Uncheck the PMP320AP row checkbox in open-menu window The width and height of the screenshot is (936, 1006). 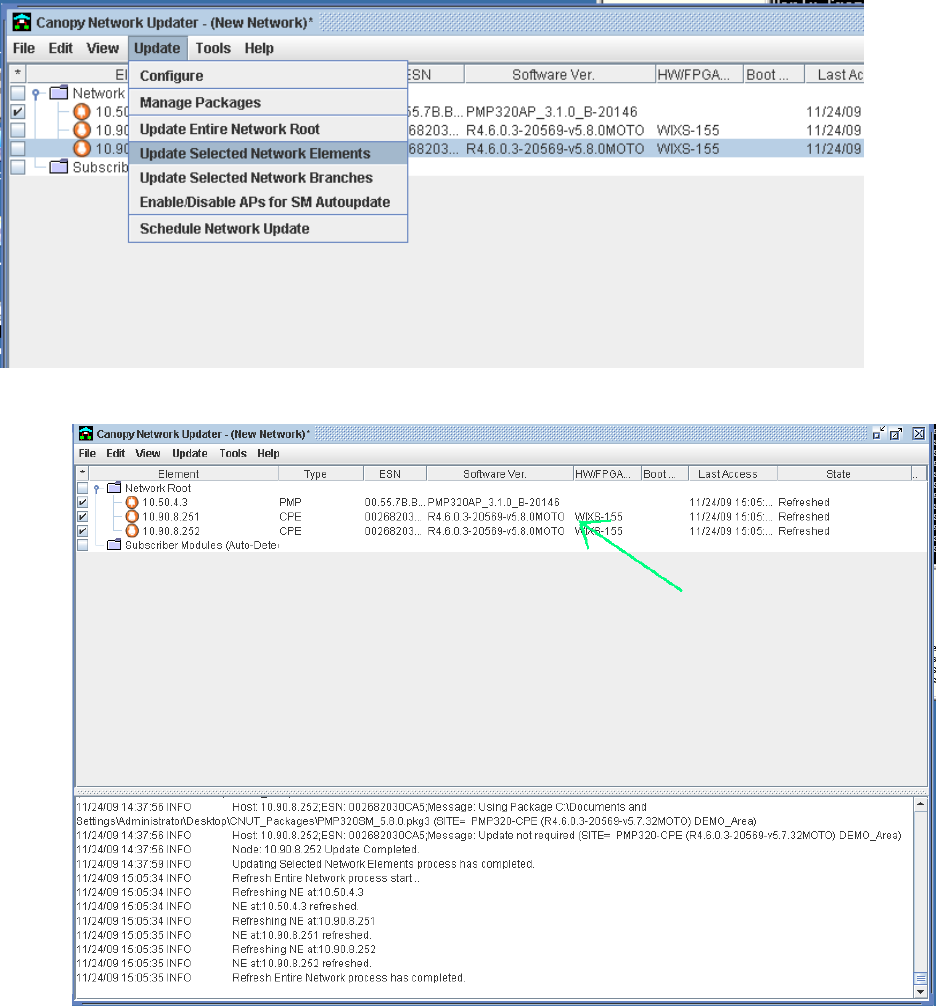pos(18,112)
